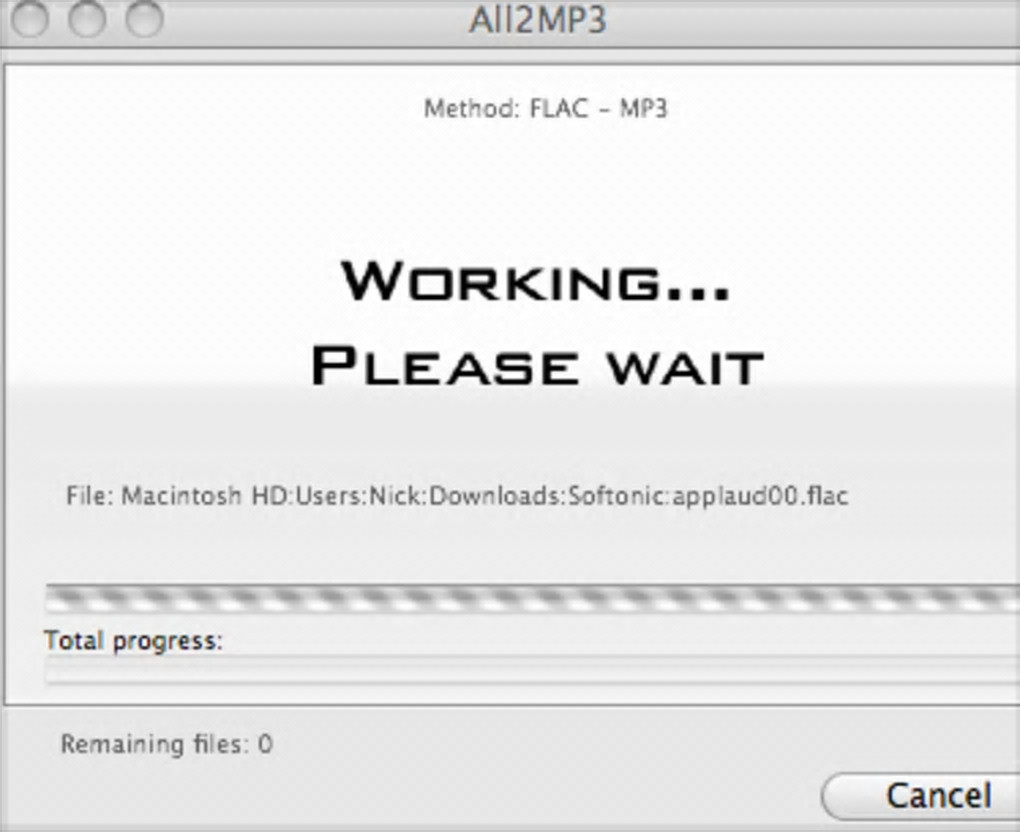Click the Softonic folder name in the path
The height and width of the screenshot is (832, 1020).
tap(617, 496)
